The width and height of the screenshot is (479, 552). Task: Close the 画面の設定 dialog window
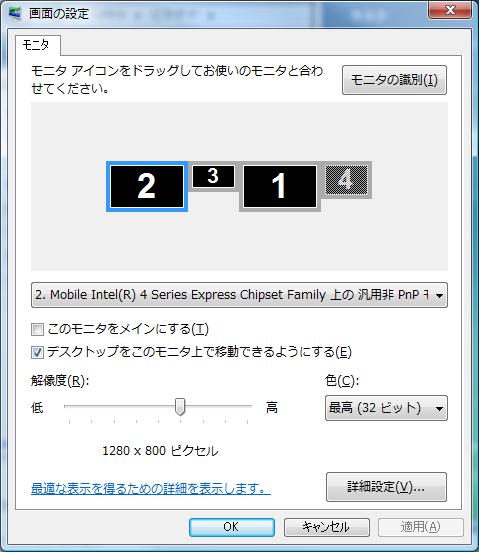(449, 10)
